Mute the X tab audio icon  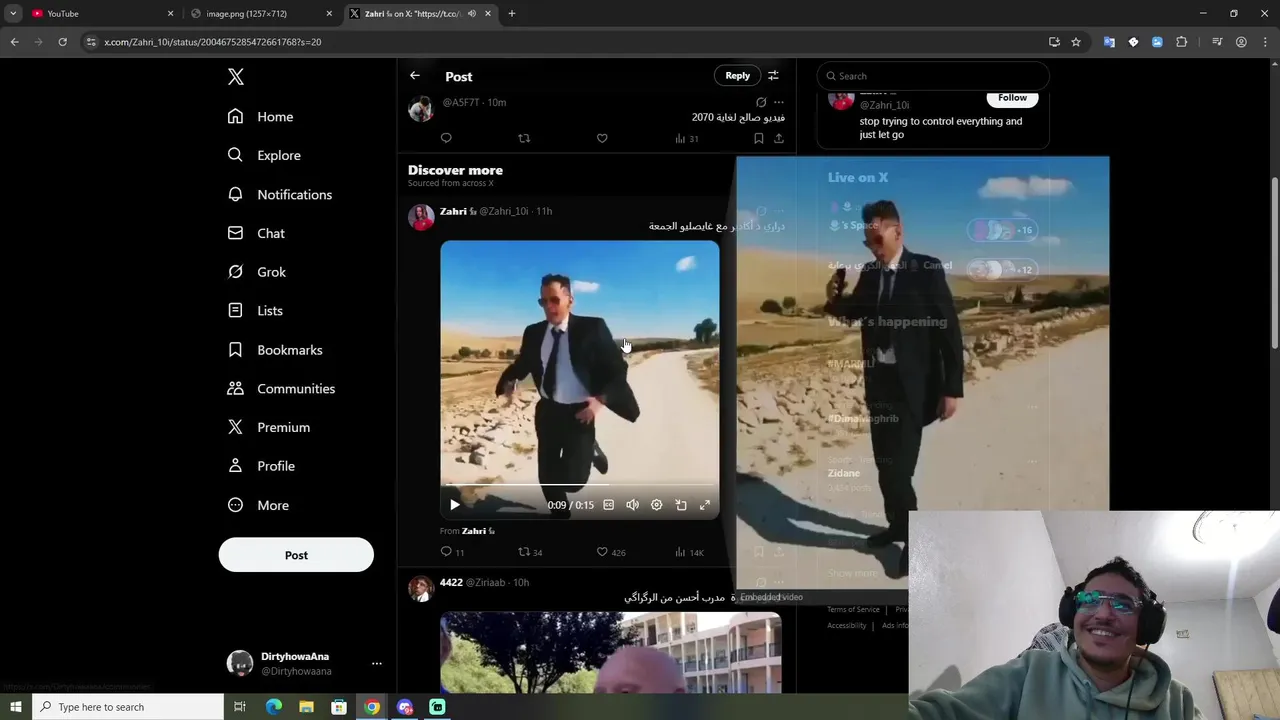coord(471,14)
